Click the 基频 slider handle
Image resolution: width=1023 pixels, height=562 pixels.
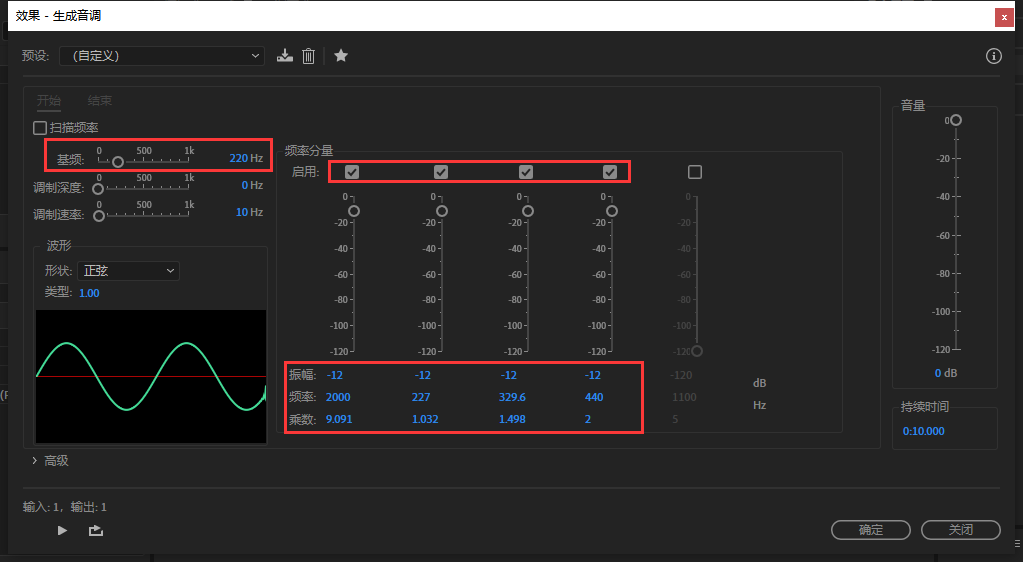click(x=117, y=162)
